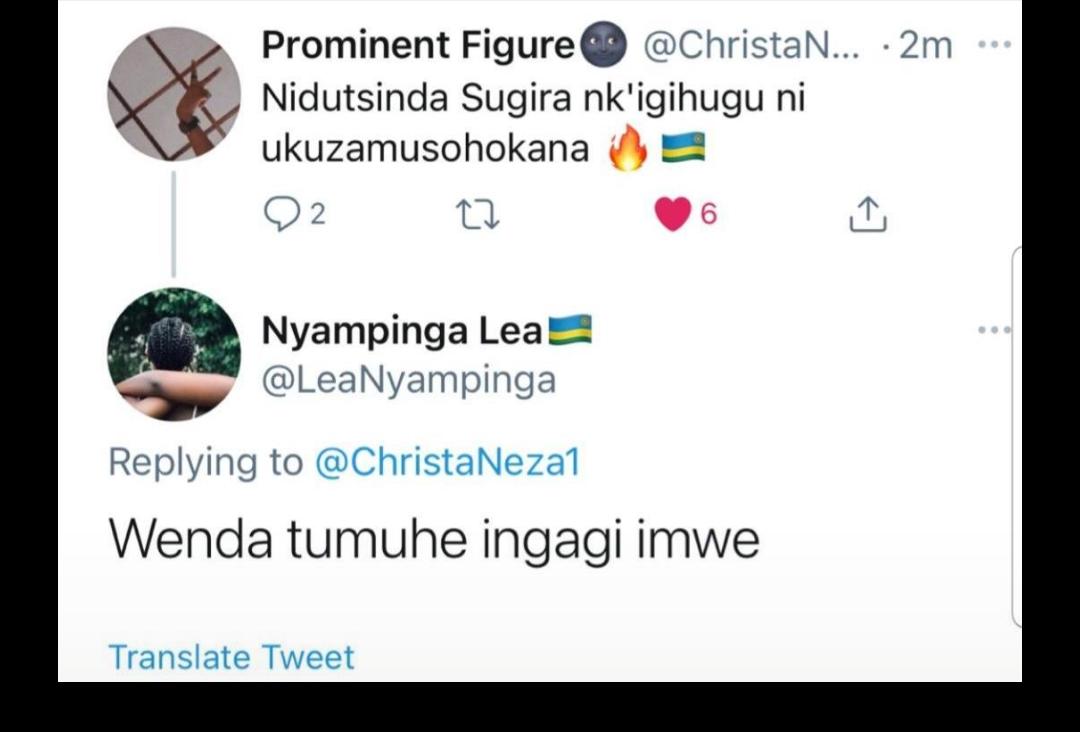Click the fire emoji in the tweet
Screen dimensions: 1080x732
(x=627, y=149)
